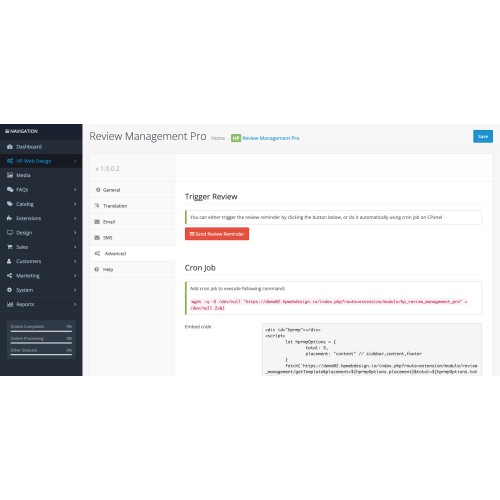Click the Customers person icon

[10, 261]
